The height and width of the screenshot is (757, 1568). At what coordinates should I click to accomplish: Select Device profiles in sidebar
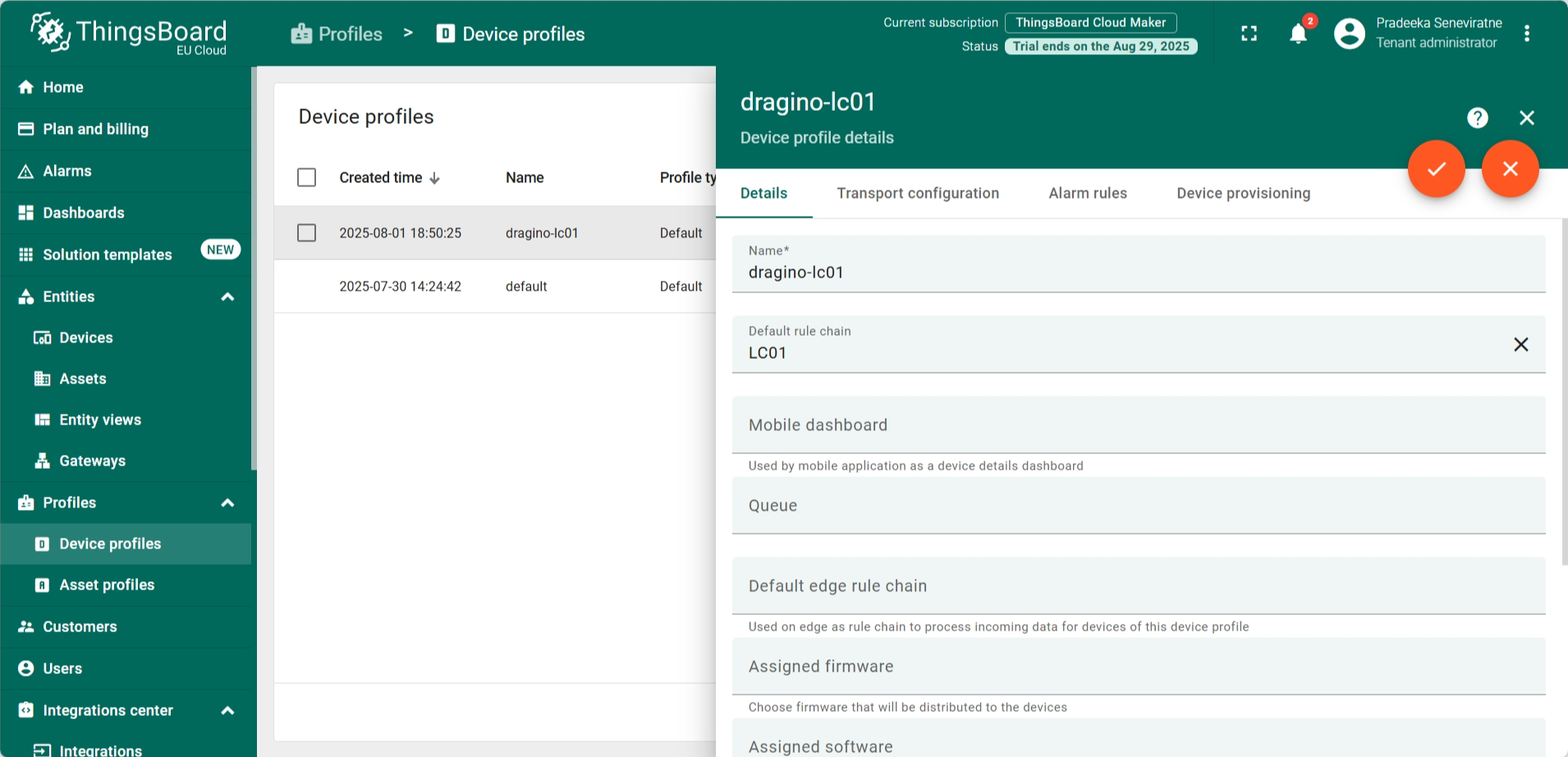[x=126, y=544]
